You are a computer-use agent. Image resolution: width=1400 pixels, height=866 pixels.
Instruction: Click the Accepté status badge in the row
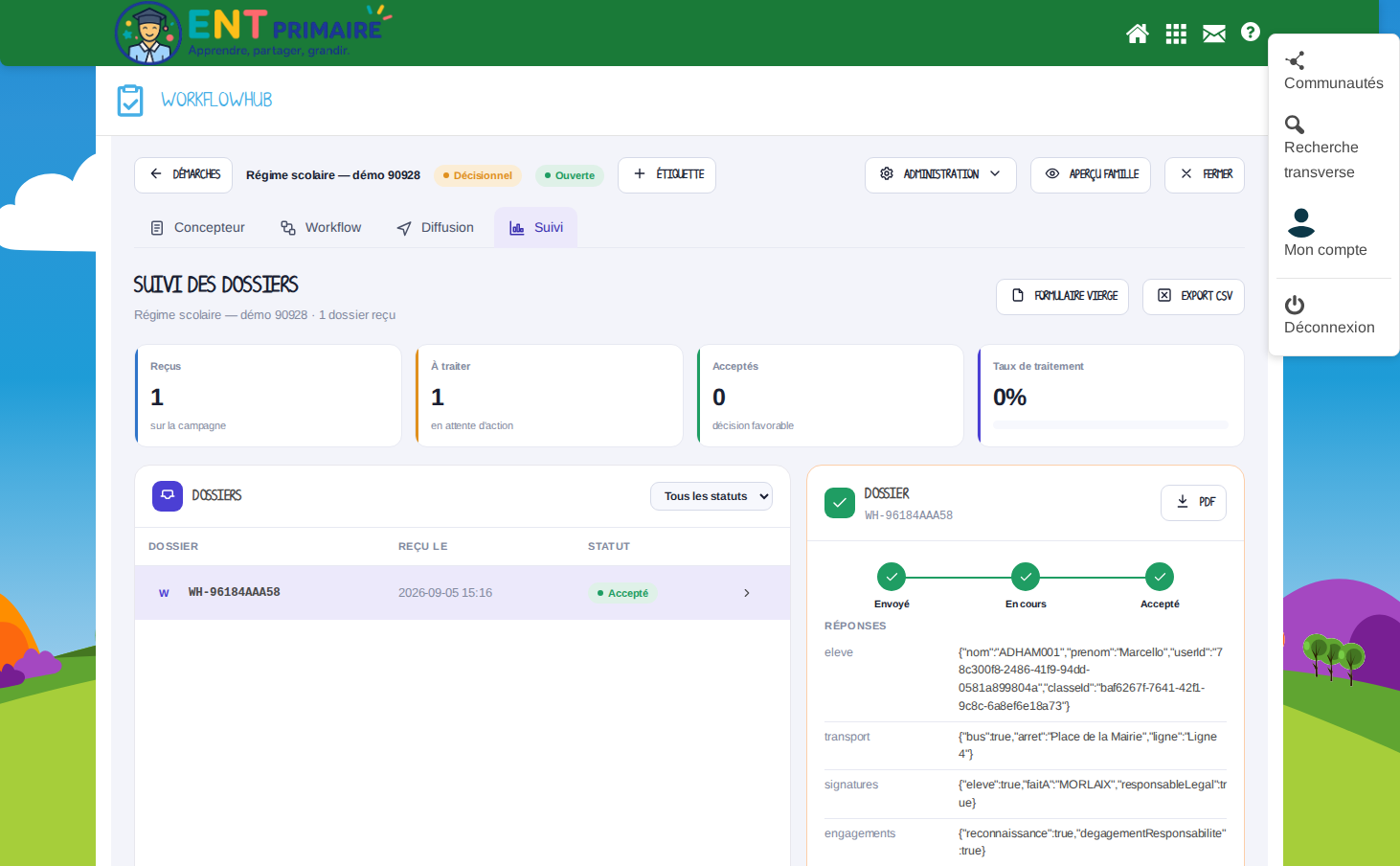click(622, 593)
